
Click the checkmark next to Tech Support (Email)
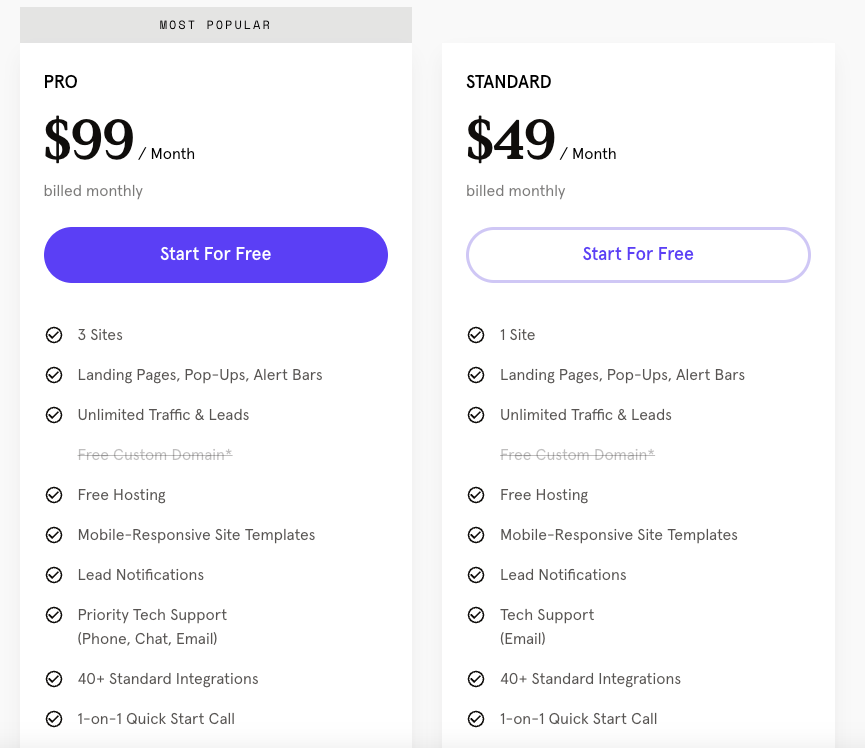pos(476,615)
